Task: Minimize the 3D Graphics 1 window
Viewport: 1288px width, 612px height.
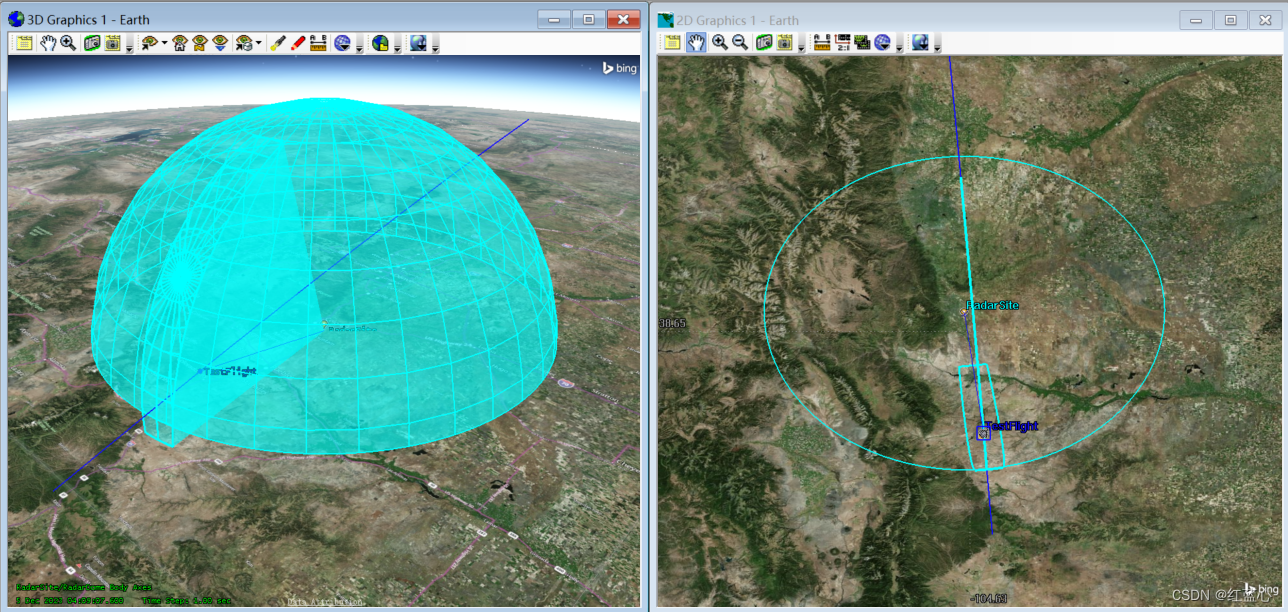Action: [x=555, y=19]
